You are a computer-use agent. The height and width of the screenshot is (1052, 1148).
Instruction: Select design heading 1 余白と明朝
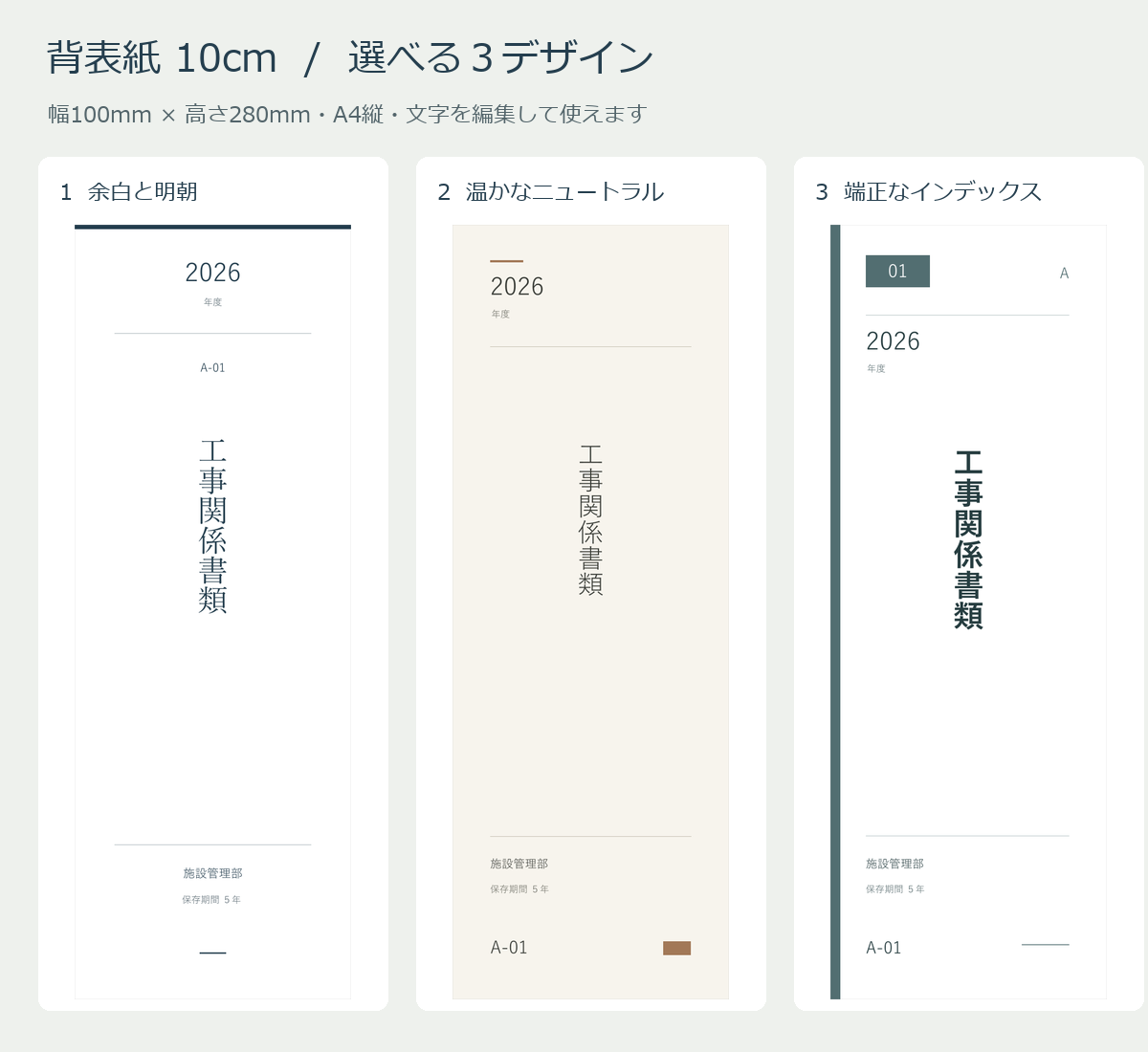click(129, 191)
